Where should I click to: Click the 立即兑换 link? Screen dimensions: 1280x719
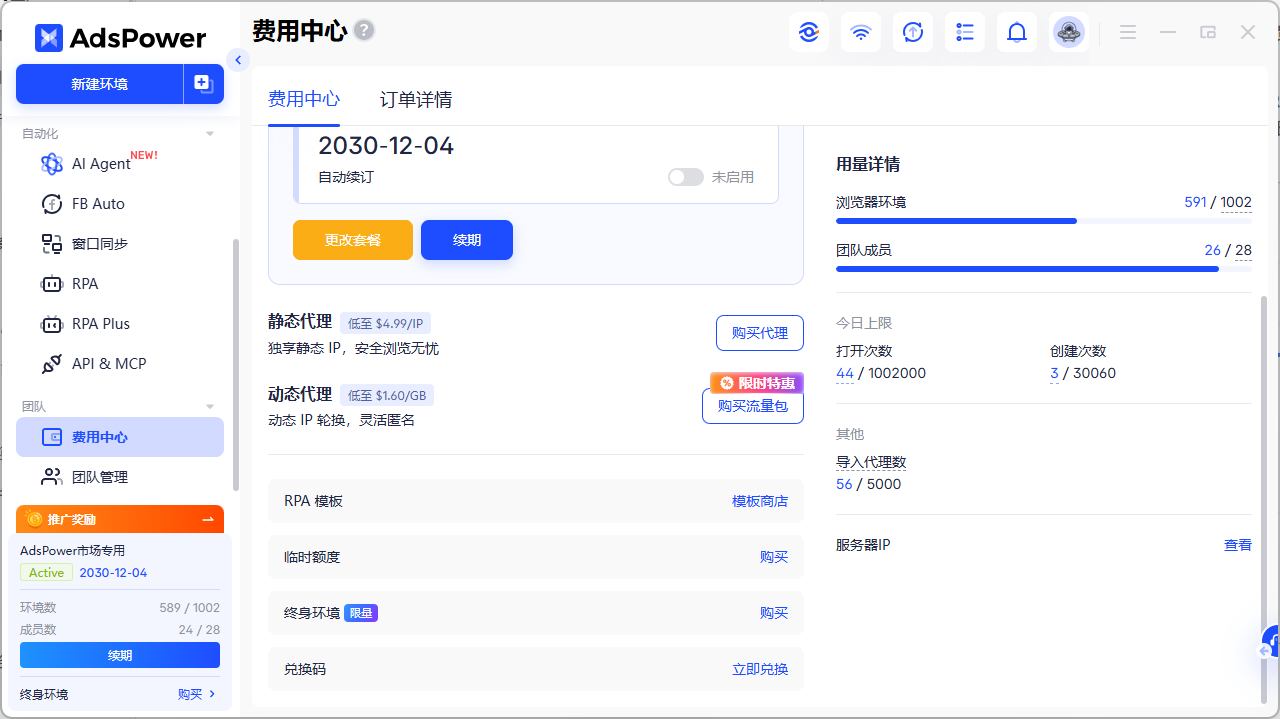(760, 669)
